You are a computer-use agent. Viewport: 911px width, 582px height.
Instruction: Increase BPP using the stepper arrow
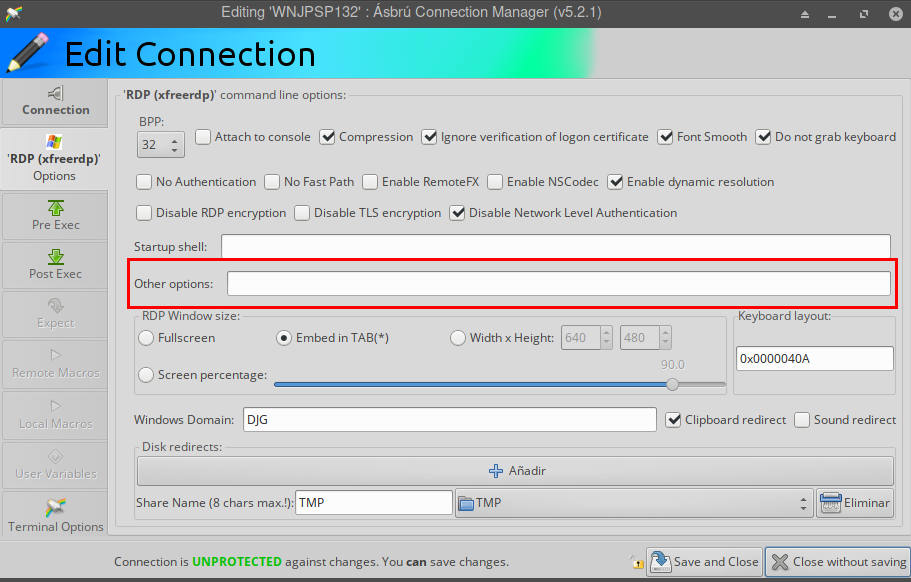pos(176,139)
